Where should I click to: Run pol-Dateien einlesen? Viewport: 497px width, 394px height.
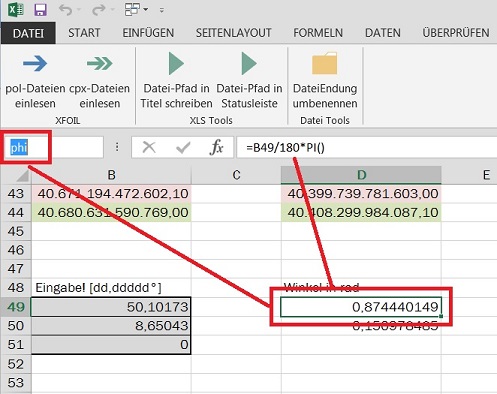pos(35,81)
